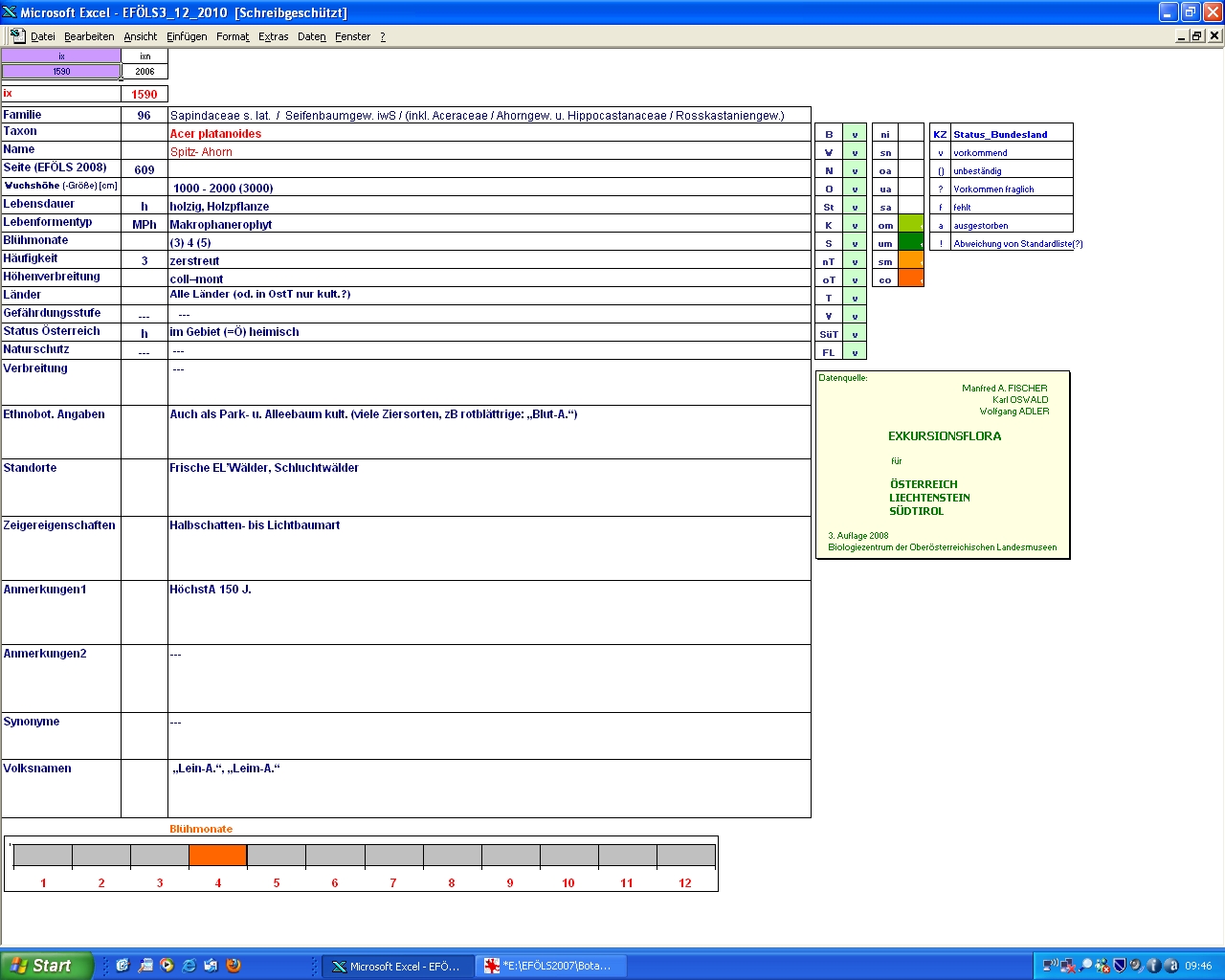The image size is (1225, 980).
Task: Minimize the workbook window in menu bar
Action: coord(1182,35)
